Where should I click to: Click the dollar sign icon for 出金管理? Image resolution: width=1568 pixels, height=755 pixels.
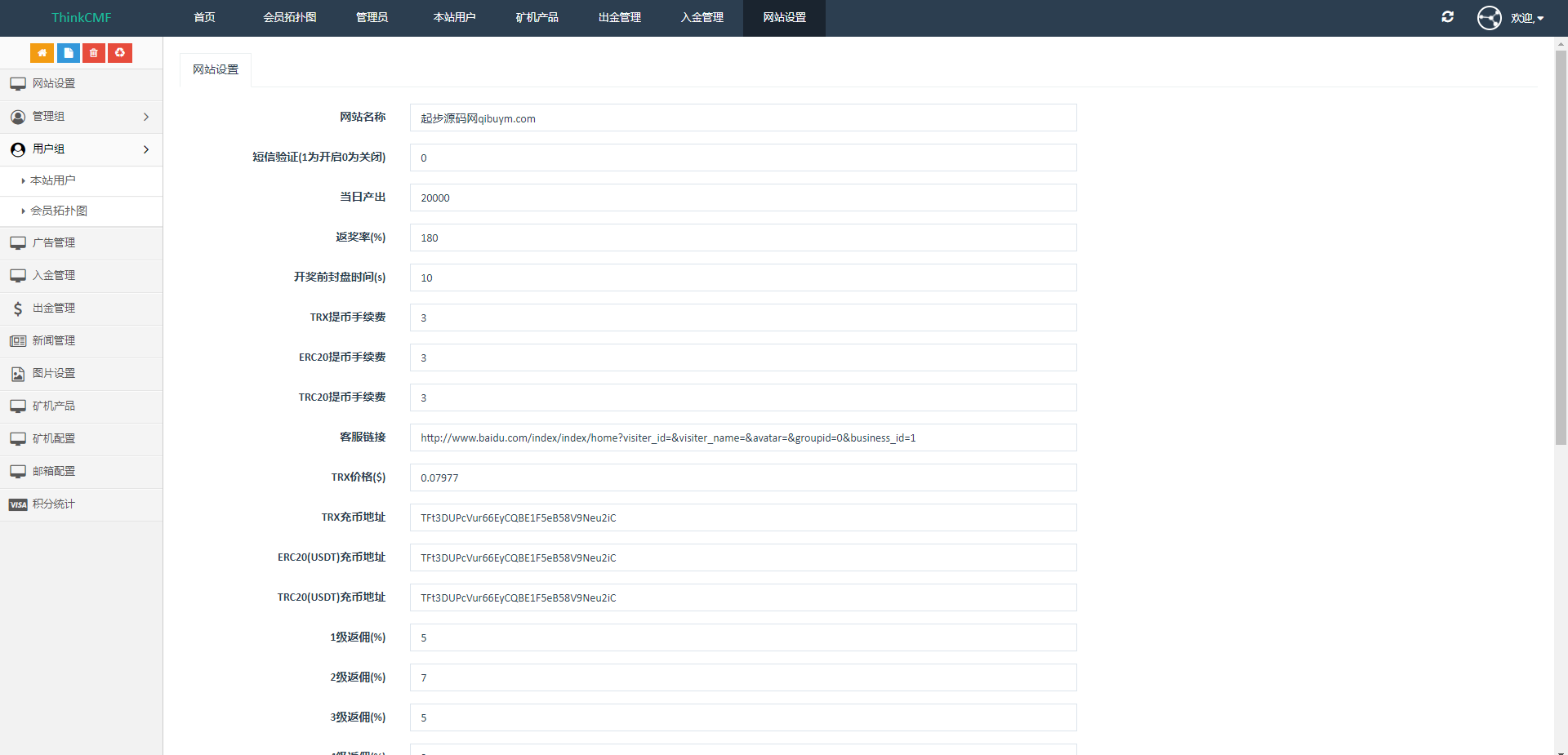(x=18, y=309)
